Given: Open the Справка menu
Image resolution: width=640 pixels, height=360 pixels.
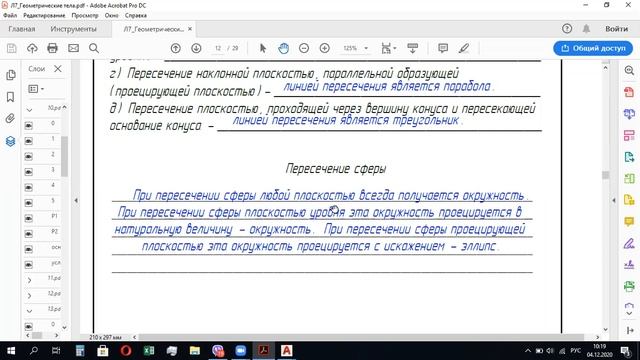Looking at the screenshot, I should tap(136, 16).
